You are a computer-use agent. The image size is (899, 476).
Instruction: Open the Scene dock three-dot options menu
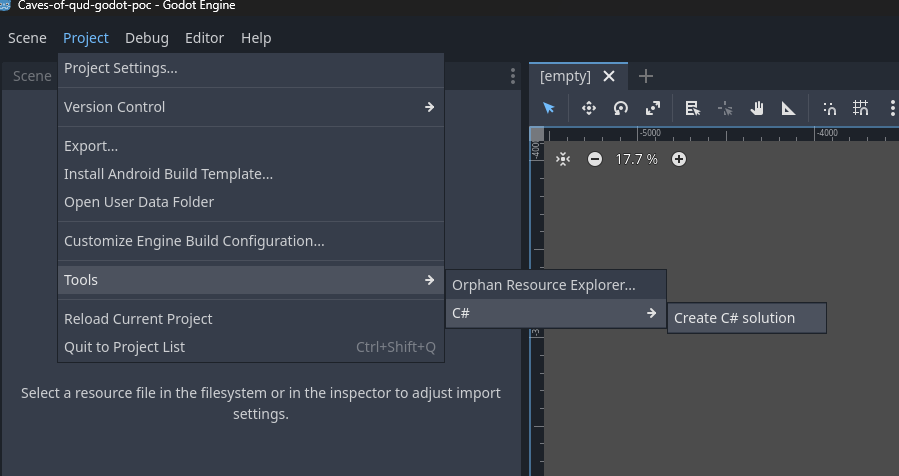(513, 76)
